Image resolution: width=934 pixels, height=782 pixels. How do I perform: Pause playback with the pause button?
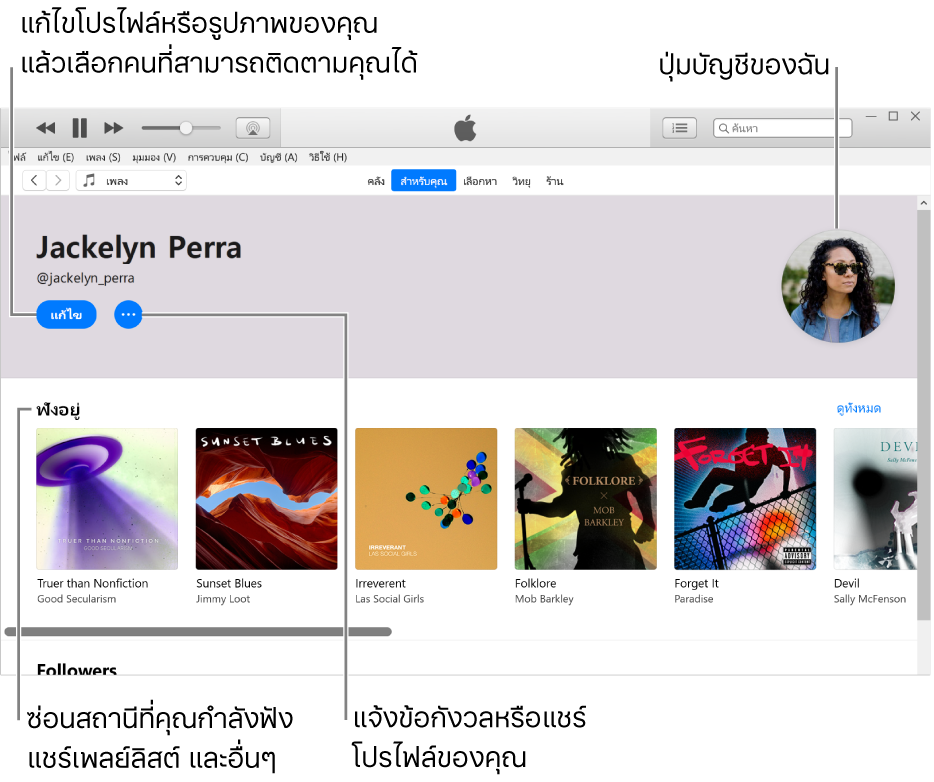click(x=79, y=128)
